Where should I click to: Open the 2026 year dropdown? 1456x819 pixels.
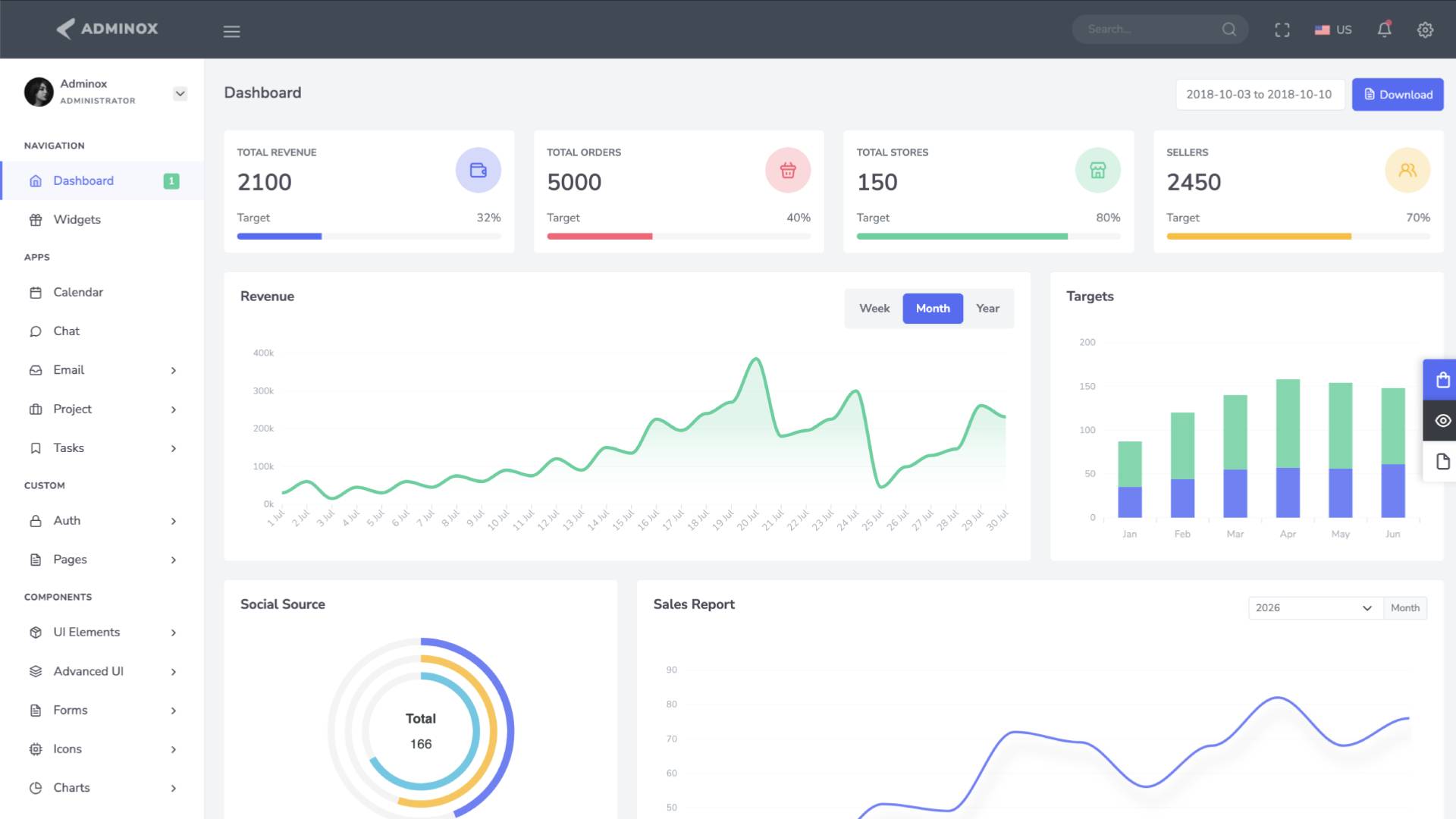[x=1315, y=608]
